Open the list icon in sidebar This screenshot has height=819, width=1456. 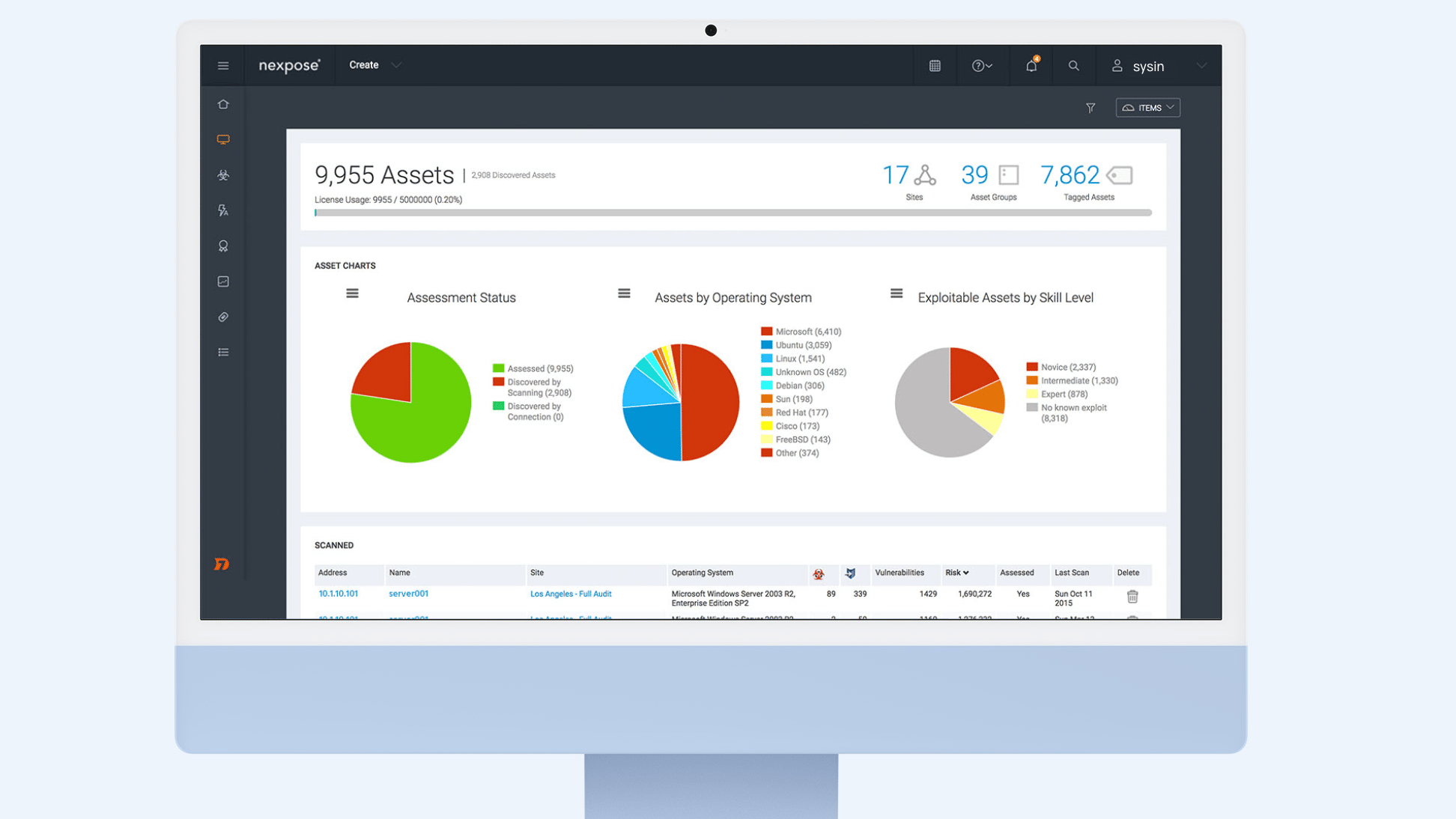223,353
